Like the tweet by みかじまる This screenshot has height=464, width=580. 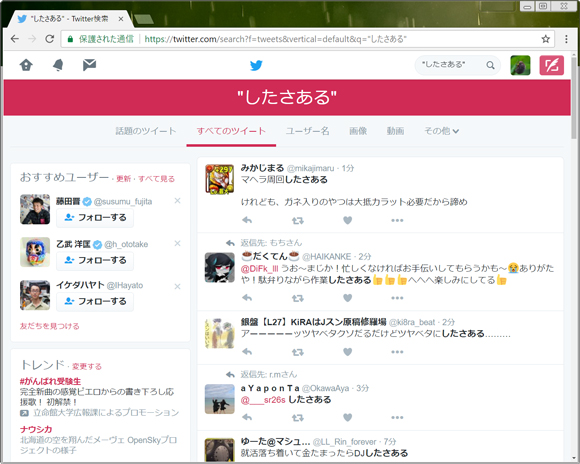point(347,220)
